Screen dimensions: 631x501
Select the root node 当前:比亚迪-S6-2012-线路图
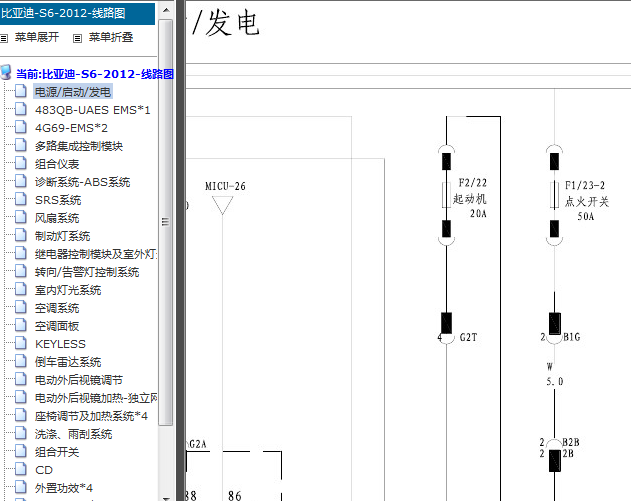coord(95,74)
